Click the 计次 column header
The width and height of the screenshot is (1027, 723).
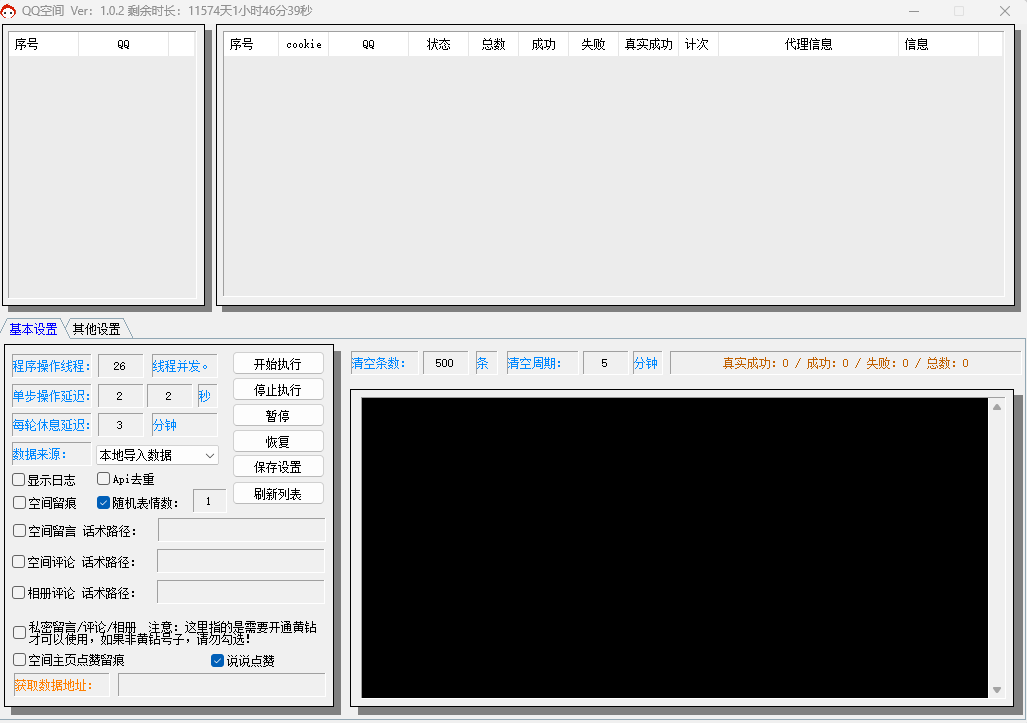pos(698,44)
